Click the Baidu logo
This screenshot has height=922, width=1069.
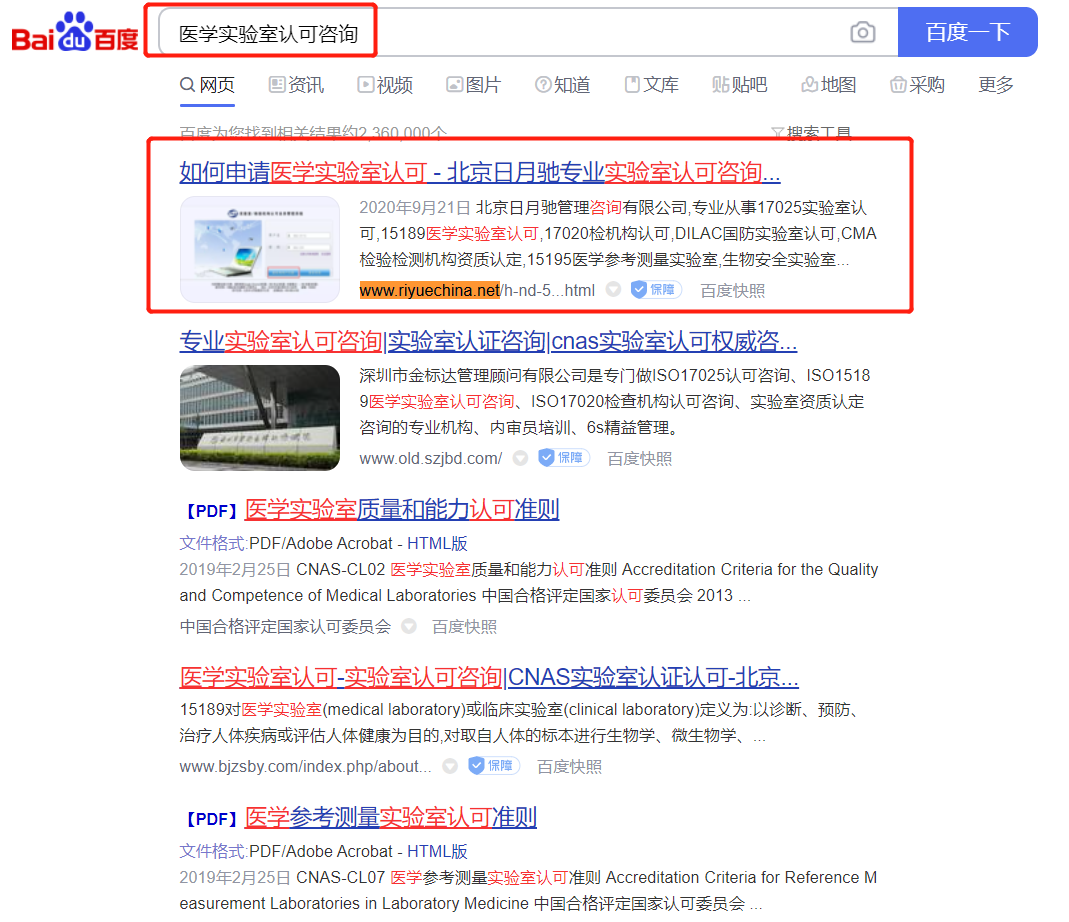74,33
